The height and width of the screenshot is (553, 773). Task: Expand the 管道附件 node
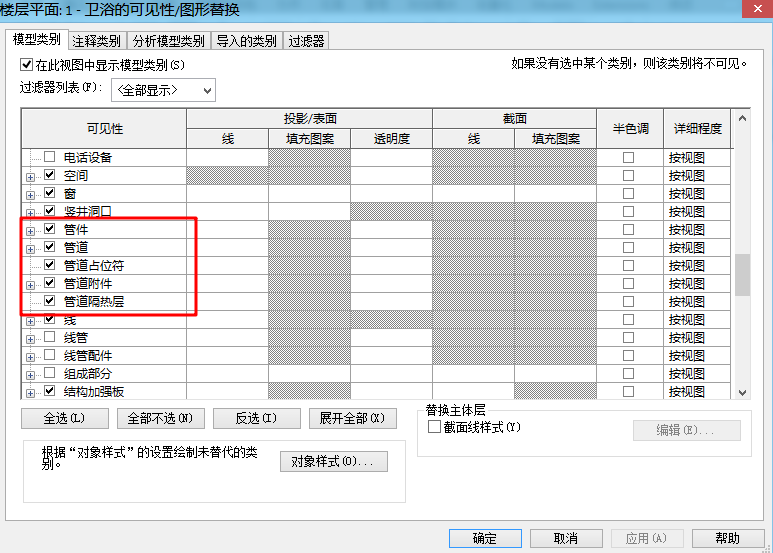click(31, 285)
